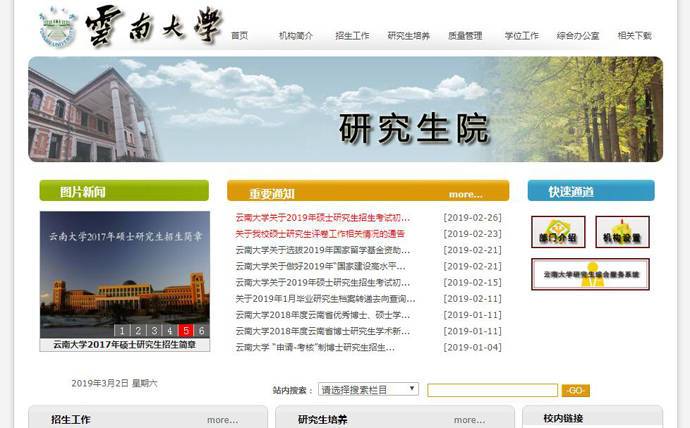Image resolution: width=690 pixels, height=428 pixels.
Task: Open more... in 招生工作 section header
Action: tap(223, 420)
